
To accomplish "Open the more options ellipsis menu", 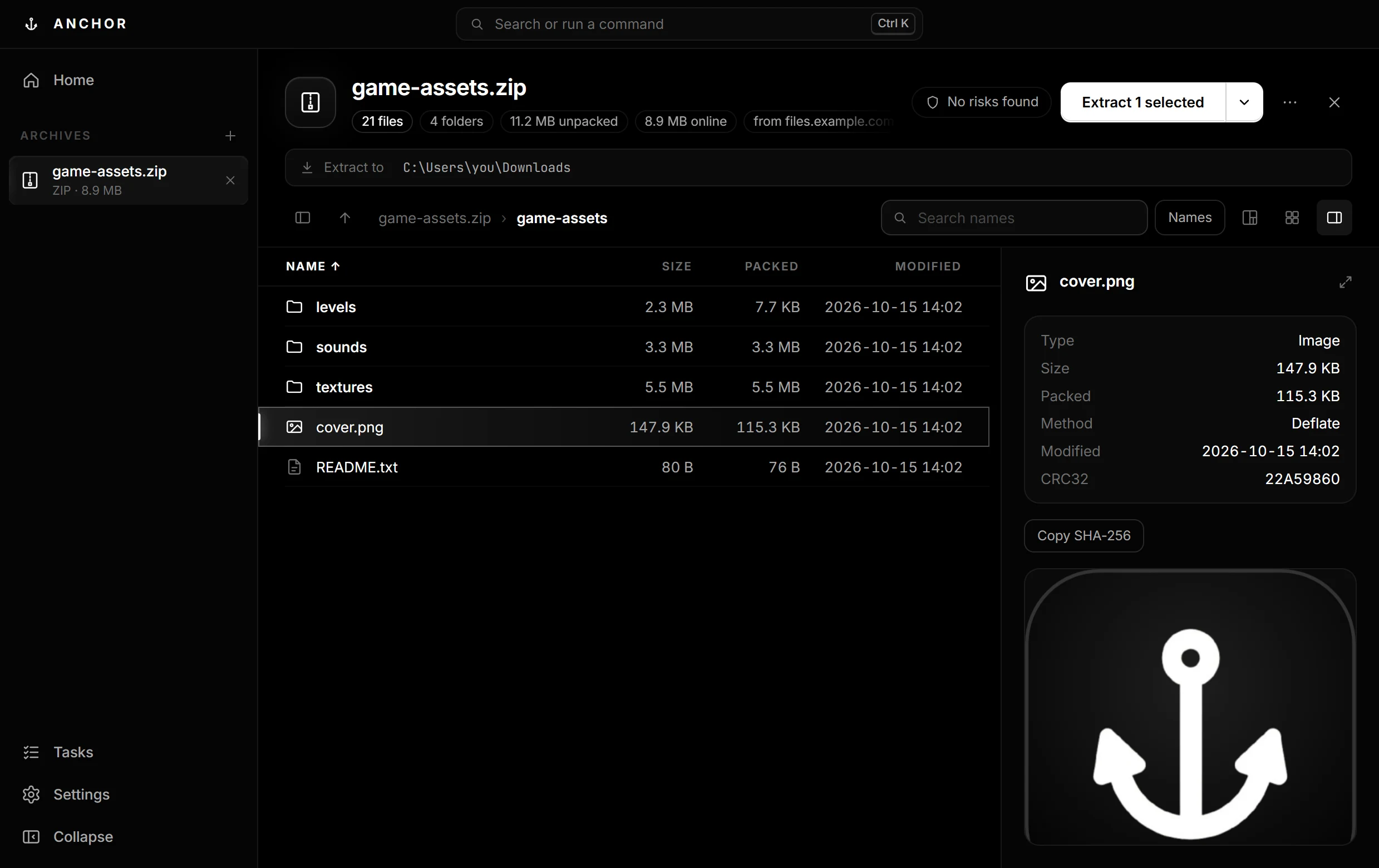I will 1289,102.
